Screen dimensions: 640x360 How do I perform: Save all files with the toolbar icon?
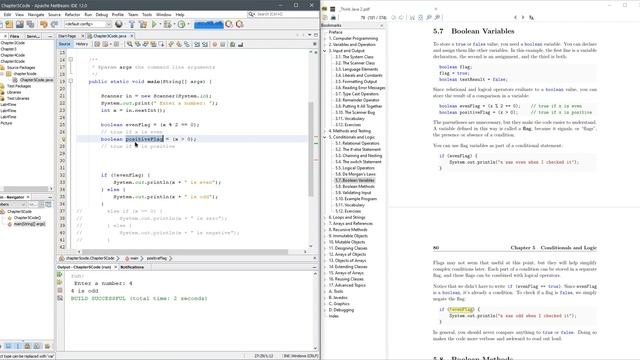pos(30,24)
